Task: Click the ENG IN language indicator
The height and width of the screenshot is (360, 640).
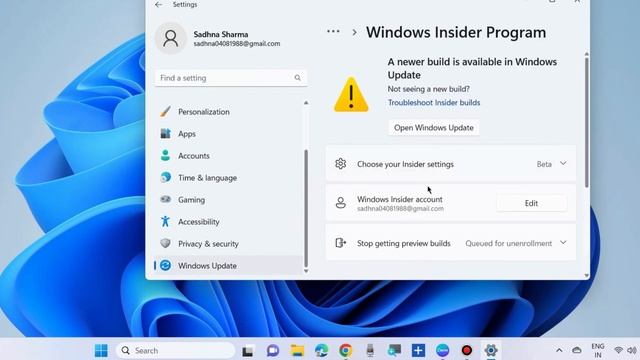Action: click(x=598, y=350)
